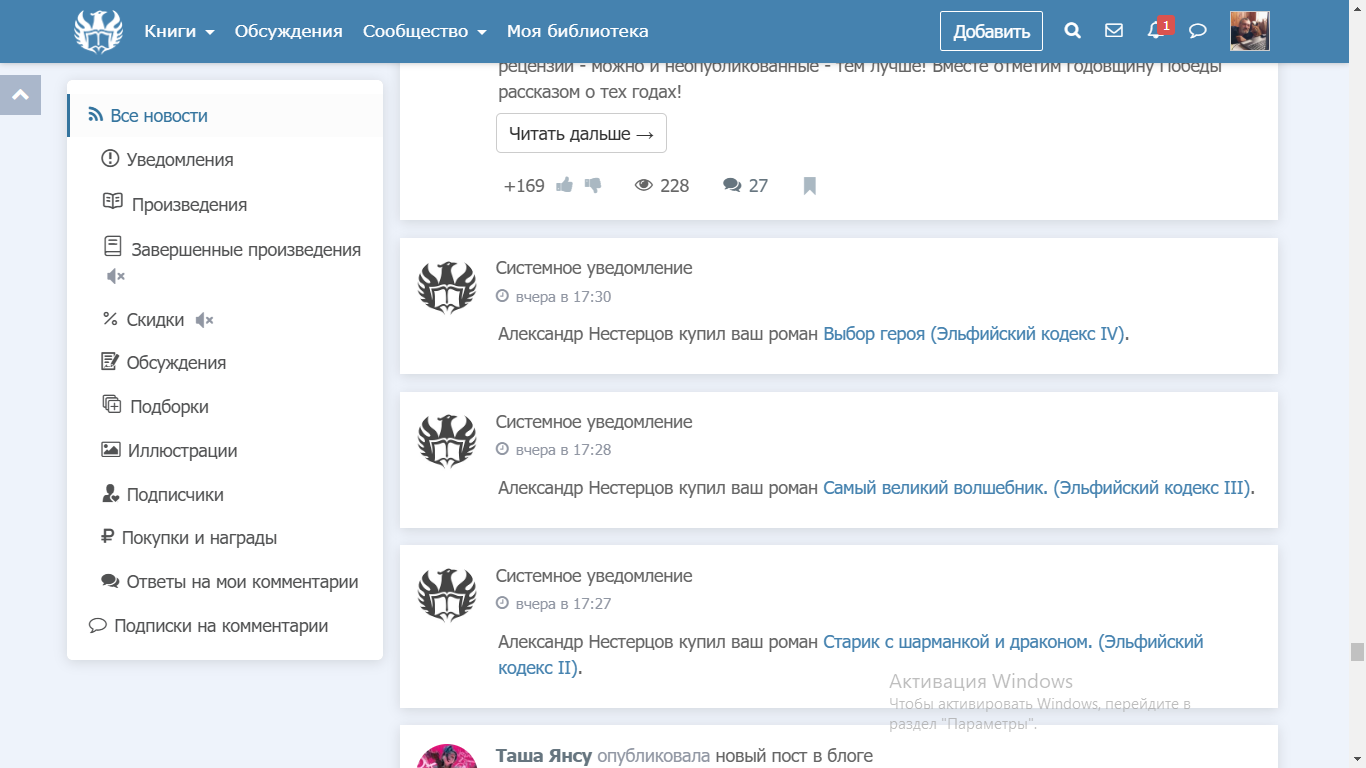This screenshot has width=1366, height=768.
Task: Open the Выбор героя (Эльфийский кодекс IV) link
Action: point(974,334)
